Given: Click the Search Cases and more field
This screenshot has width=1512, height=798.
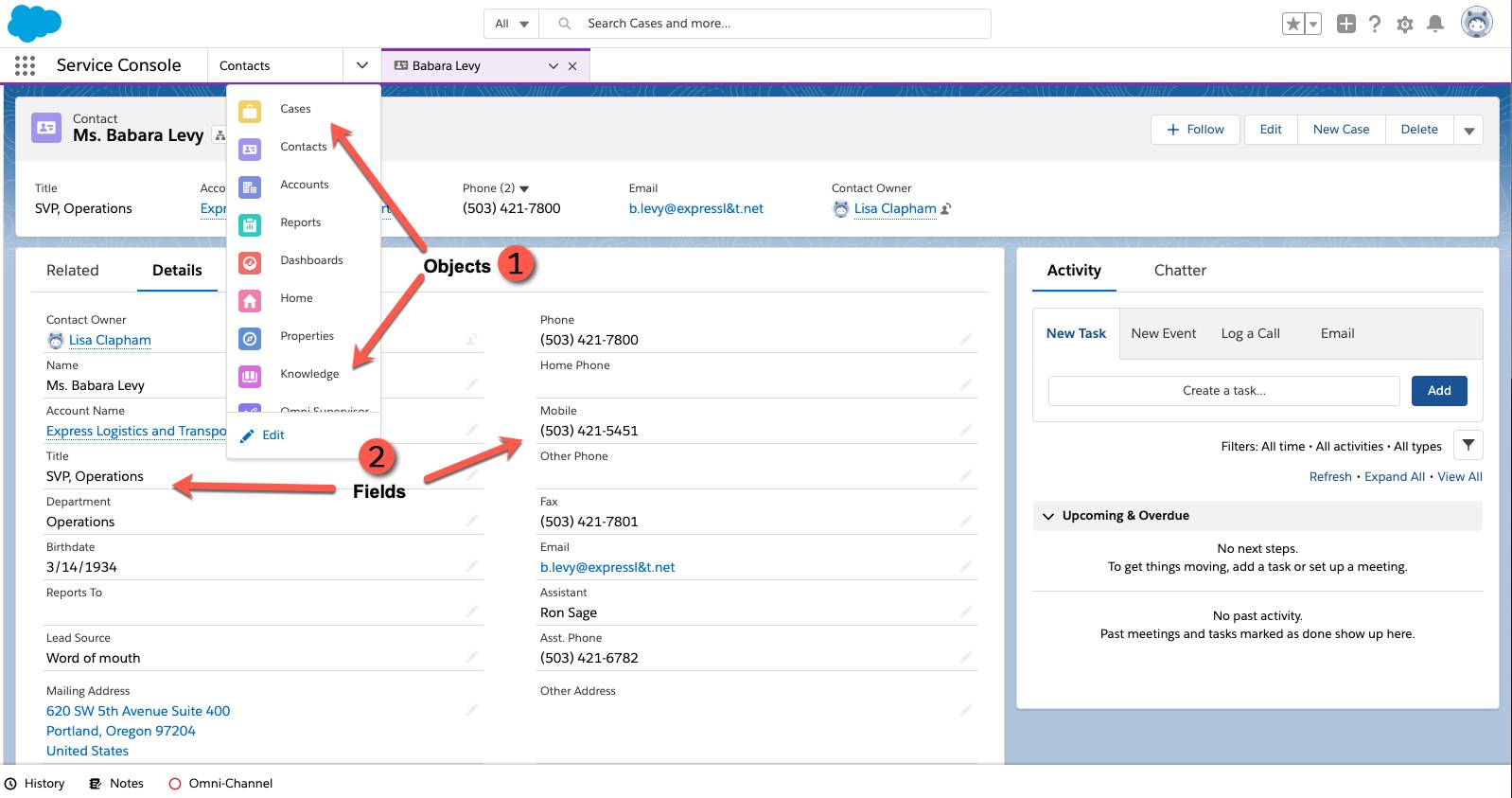Looking at the screenshot, I should pos(765,24).
